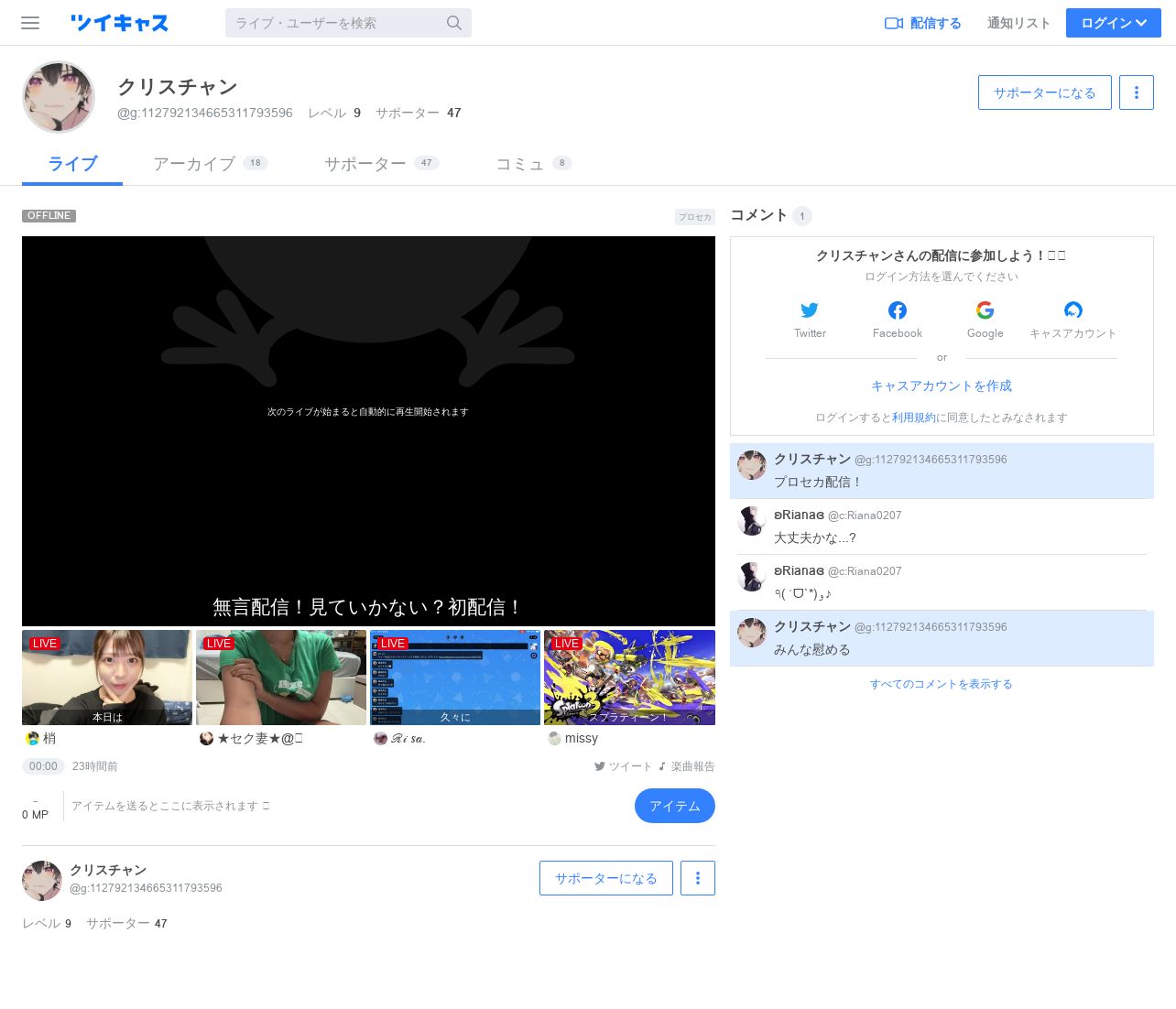Click the large profile avatar of クリスチャン
Screen dimensions: 1176x1009
point(59,97)
